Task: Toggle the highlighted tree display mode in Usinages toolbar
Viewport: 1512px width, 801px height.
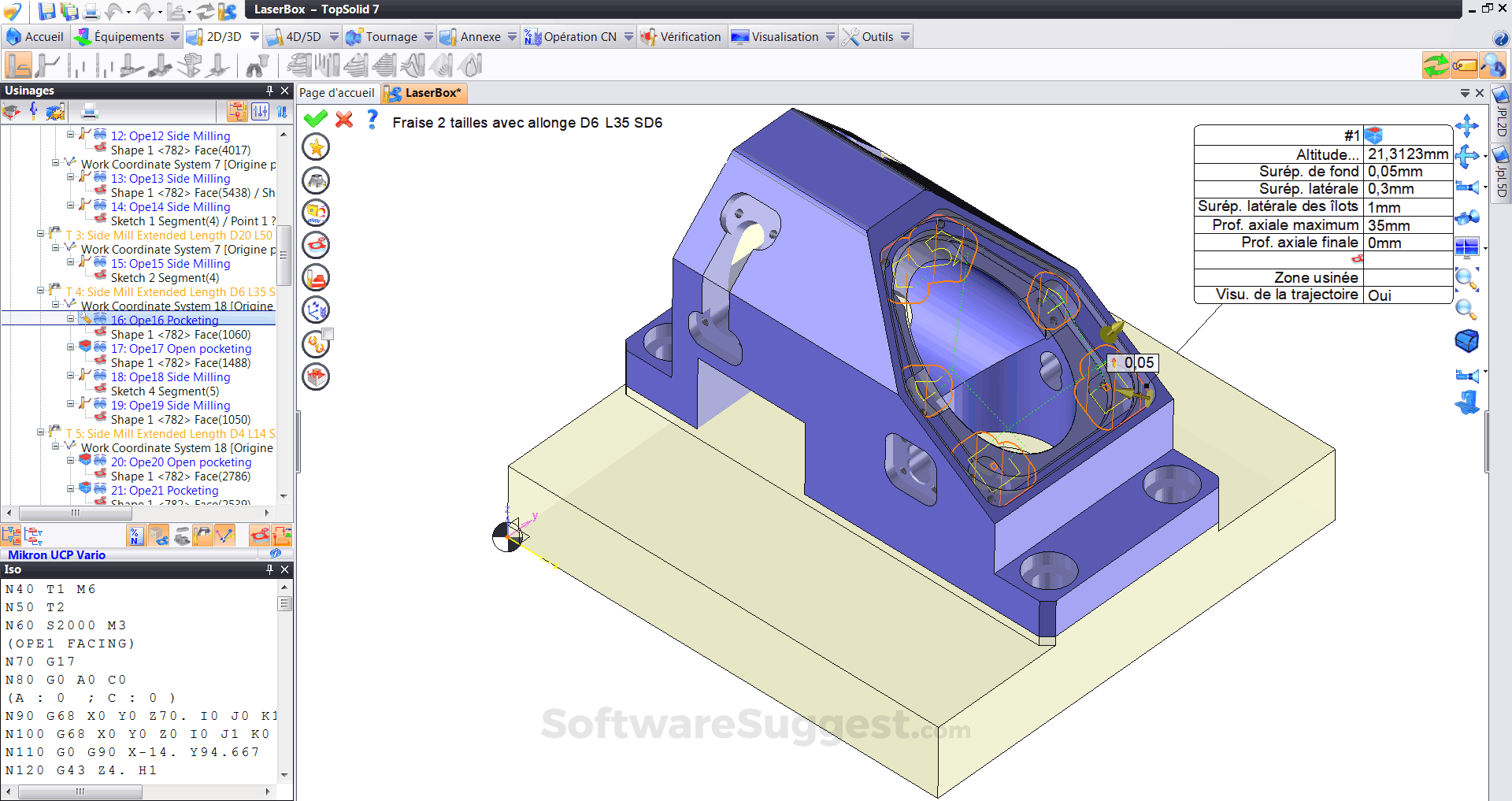Action: (237, 111)
